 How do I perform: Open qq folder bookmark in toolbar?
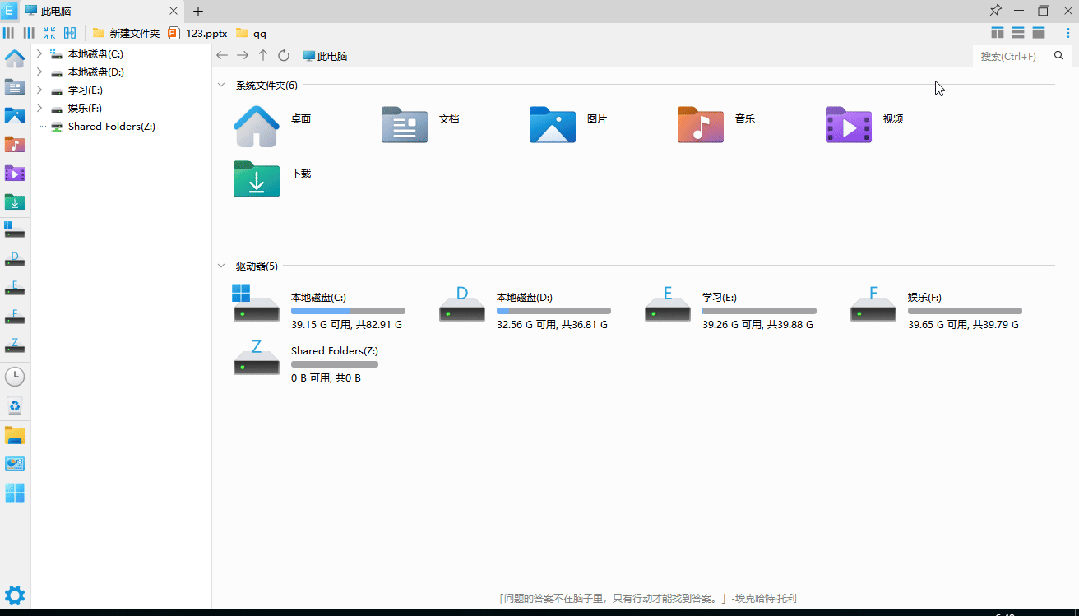click(251, 33)
